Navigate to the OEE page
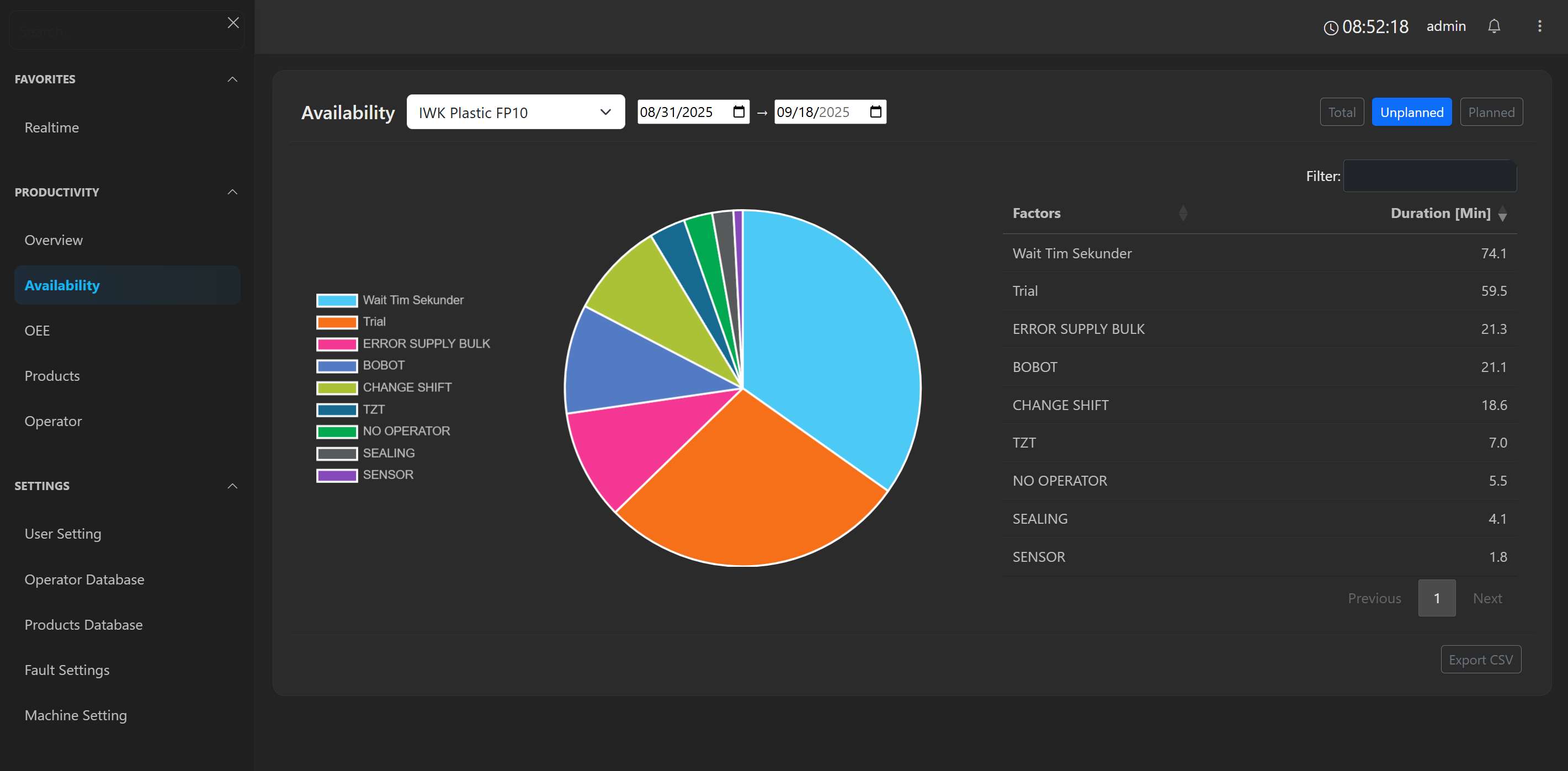Image resolution: width=1568 pixels, height=771 pixels. pyautogui.click(x=38, y=330)
